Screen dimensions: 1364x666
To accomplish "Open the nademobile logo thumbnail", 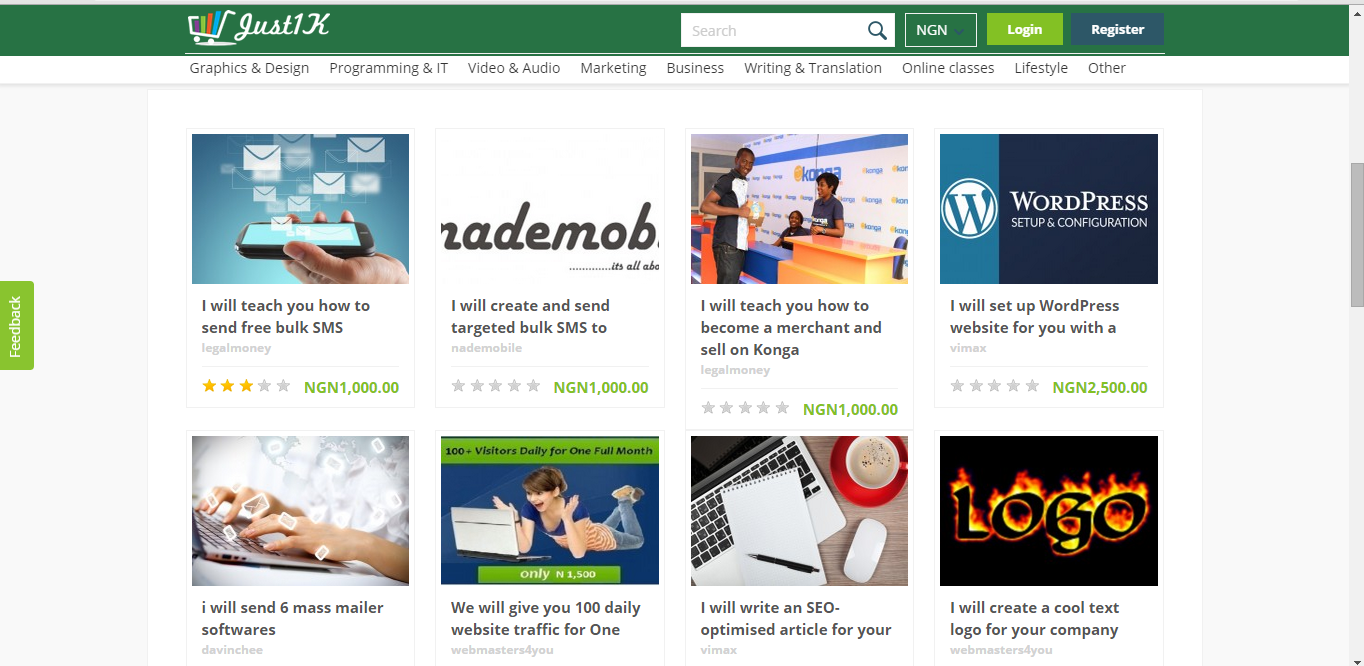I will tap(550, 209).
